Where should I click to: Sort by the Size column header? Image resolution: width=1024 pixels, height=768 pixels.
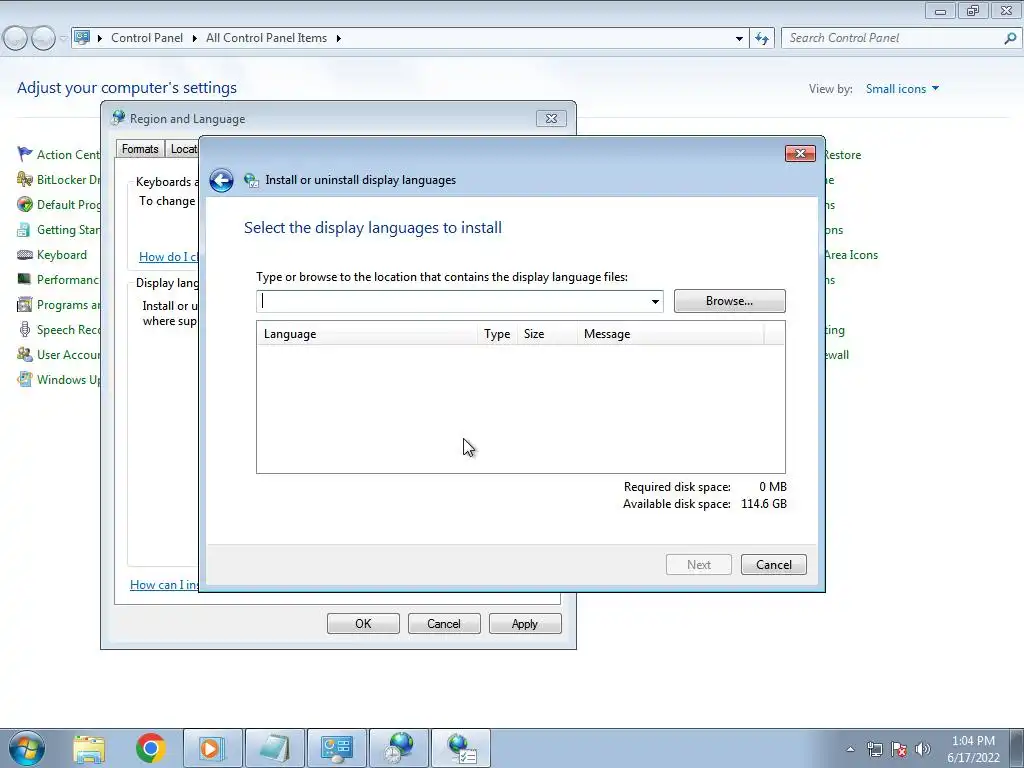(x=547, y=334)
